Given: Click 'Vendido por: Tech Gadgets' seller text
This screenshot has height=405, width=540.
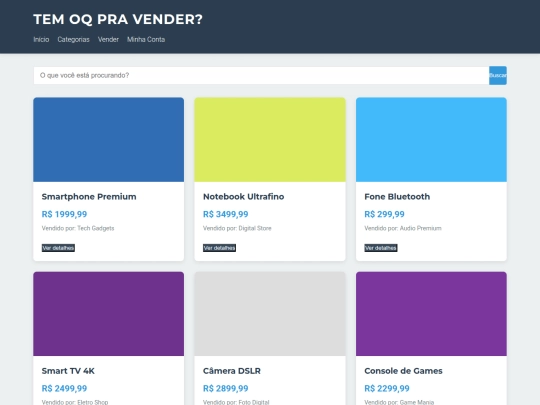Looking at the screenshot, I should (x=78, y=228).
